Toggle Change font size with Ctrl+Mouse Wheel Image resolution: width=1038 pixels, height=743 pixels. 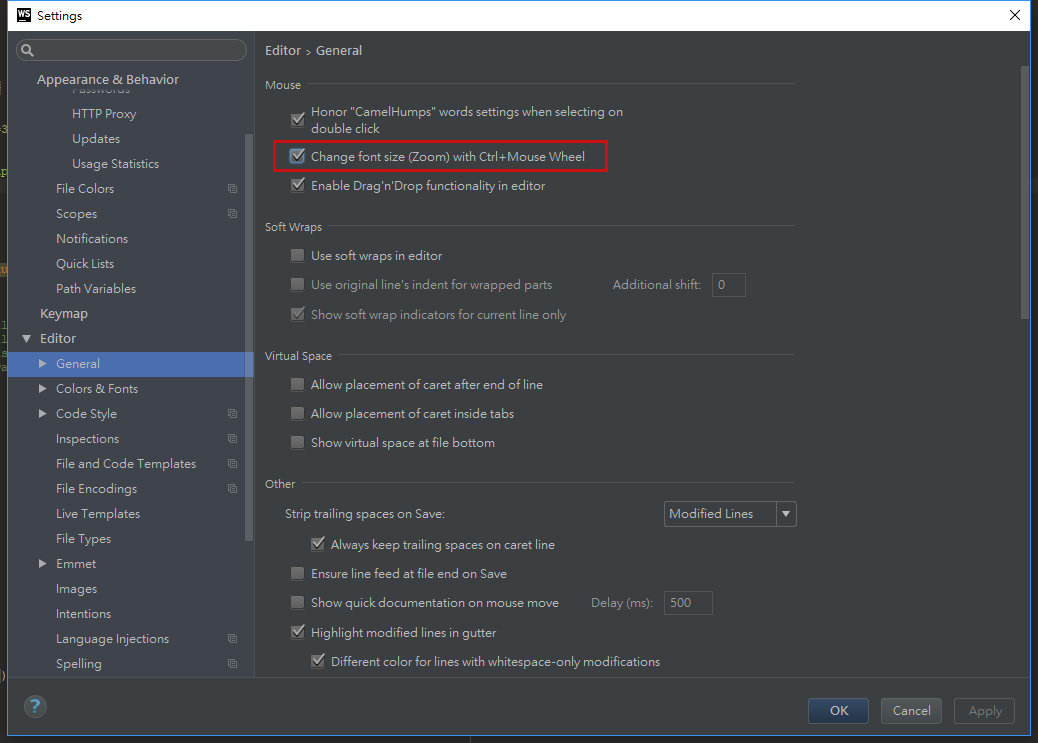pyautogui.click(x=298, y=156)
